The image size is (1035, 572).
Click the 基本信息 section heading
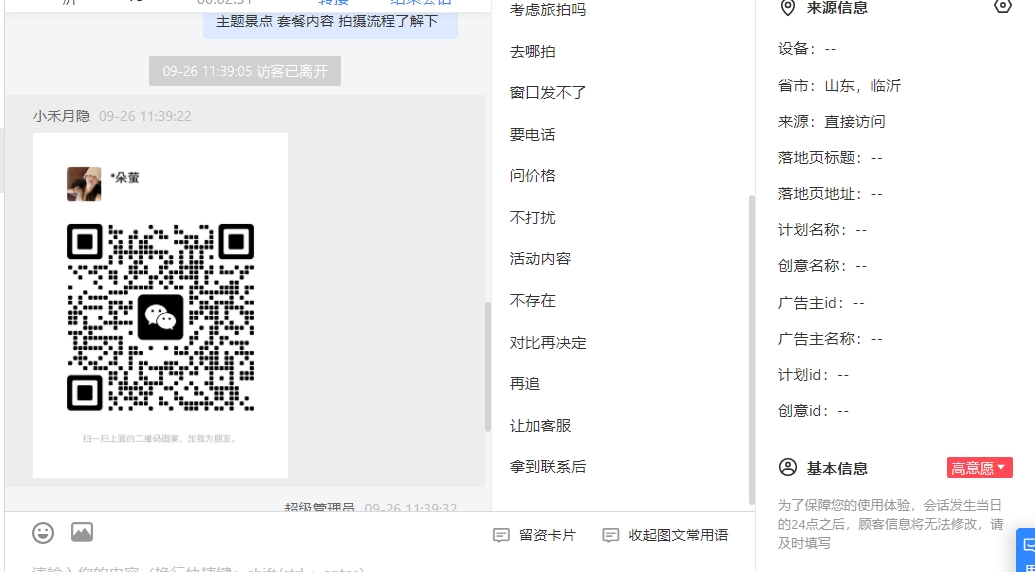point(837,468)
